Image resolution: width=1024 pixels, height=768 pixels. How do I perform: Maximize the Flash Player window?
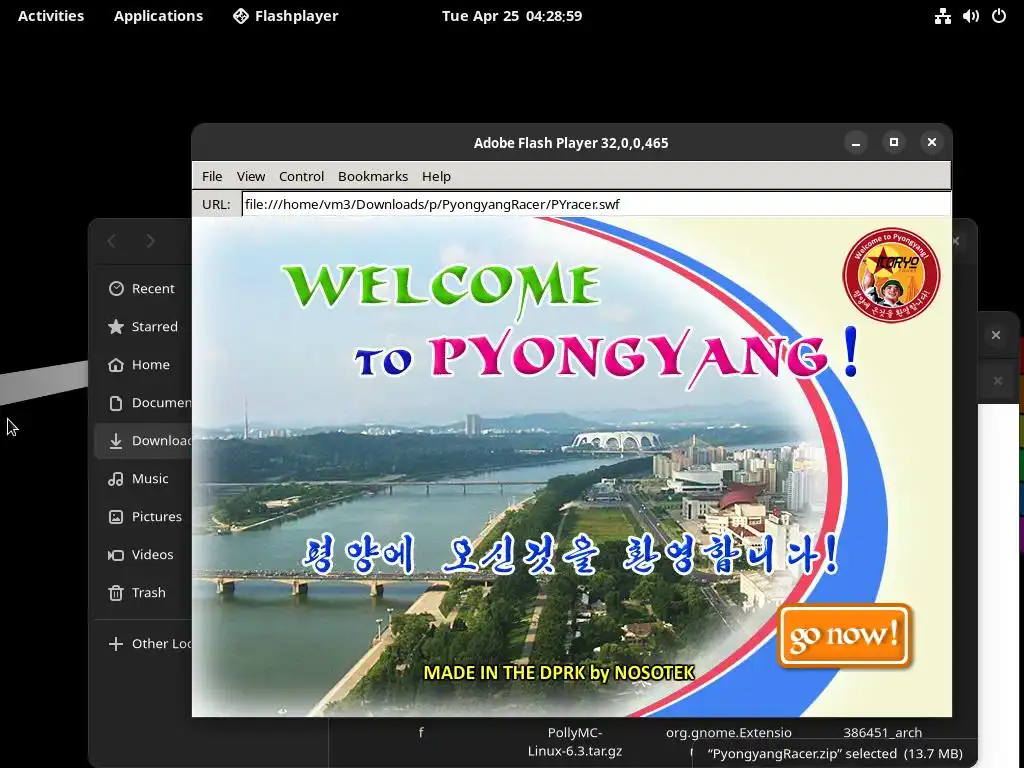[x=894, y=142]
